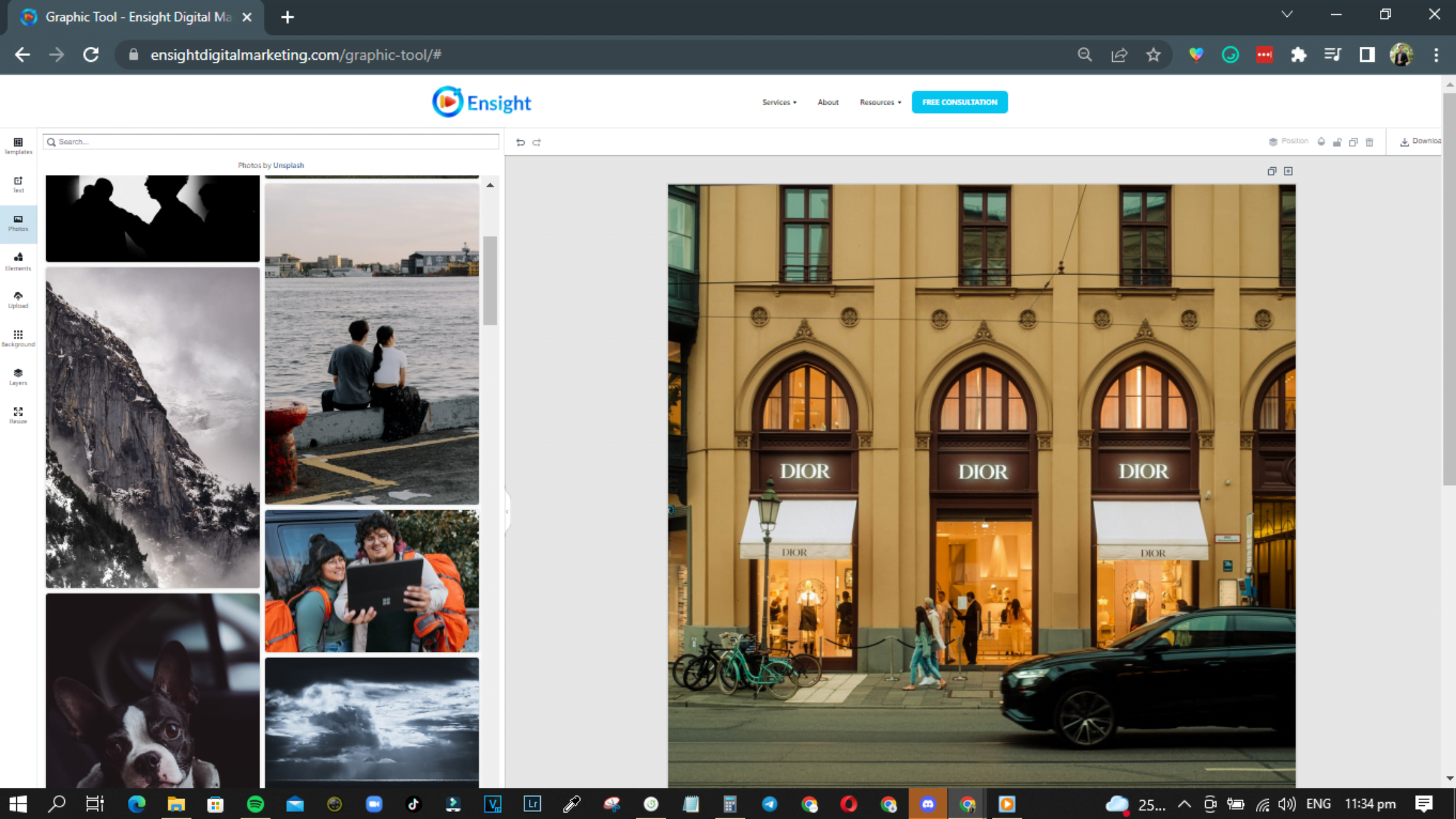
Task: Expand the Resources menu
Action: click(x=880, y=102)
